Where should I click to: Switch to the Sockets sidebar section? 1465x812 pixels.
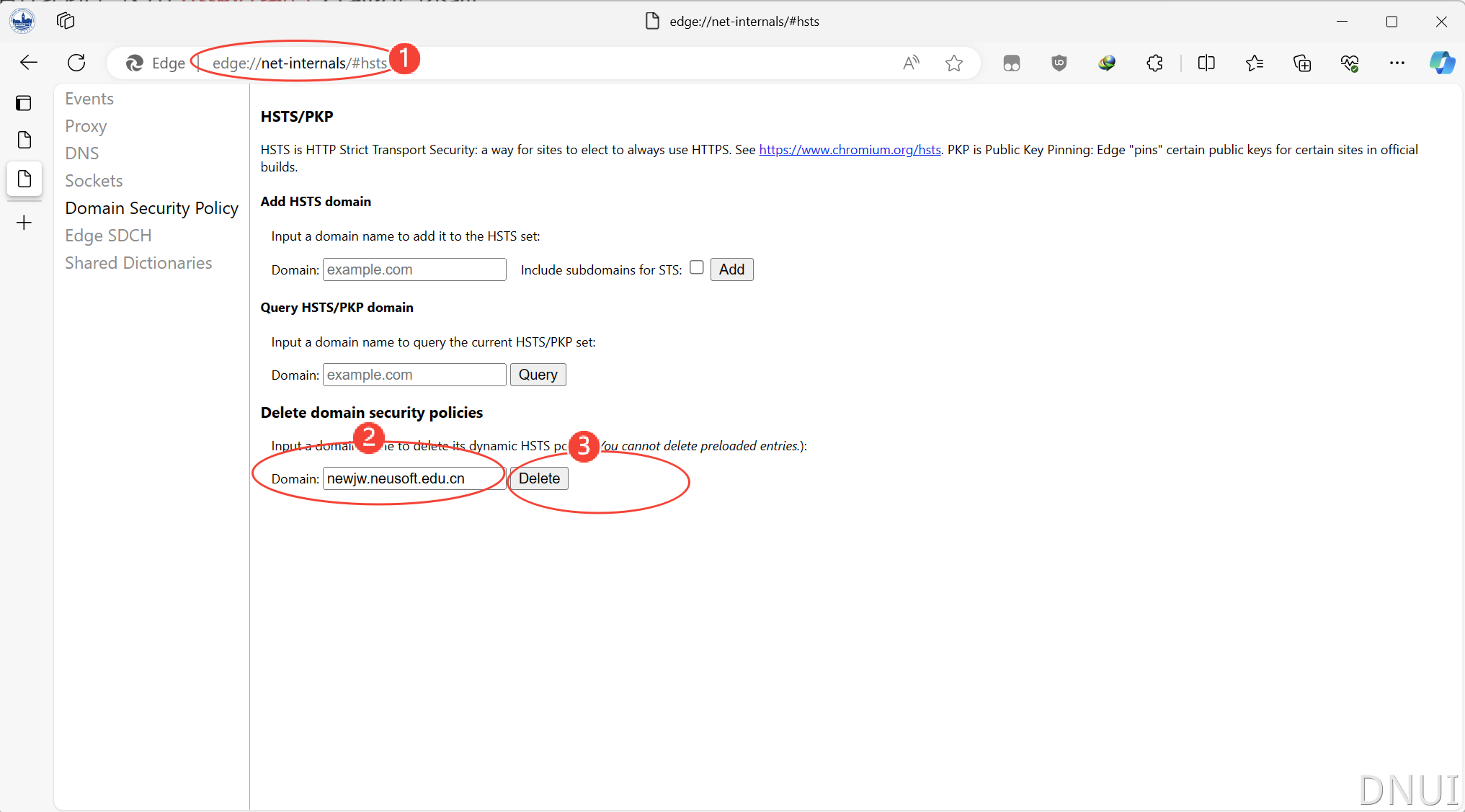click(94, 181)
